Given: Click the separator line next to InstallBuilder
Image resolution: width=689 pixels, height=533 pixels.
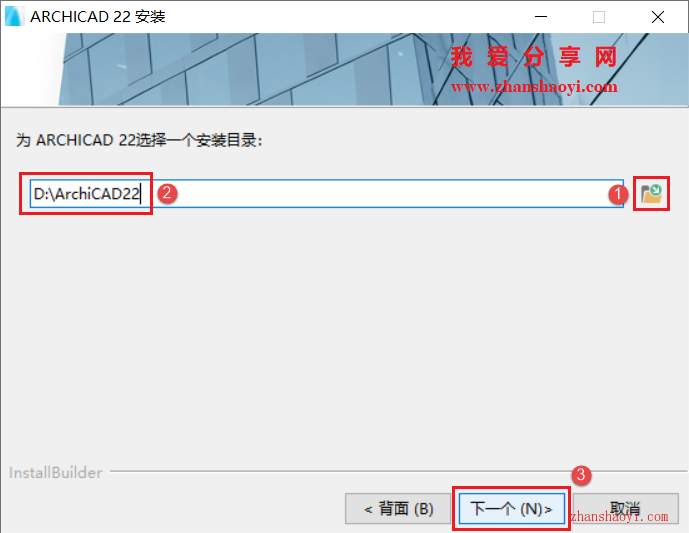Looking at the screenshot, I should tap(398, 471).
